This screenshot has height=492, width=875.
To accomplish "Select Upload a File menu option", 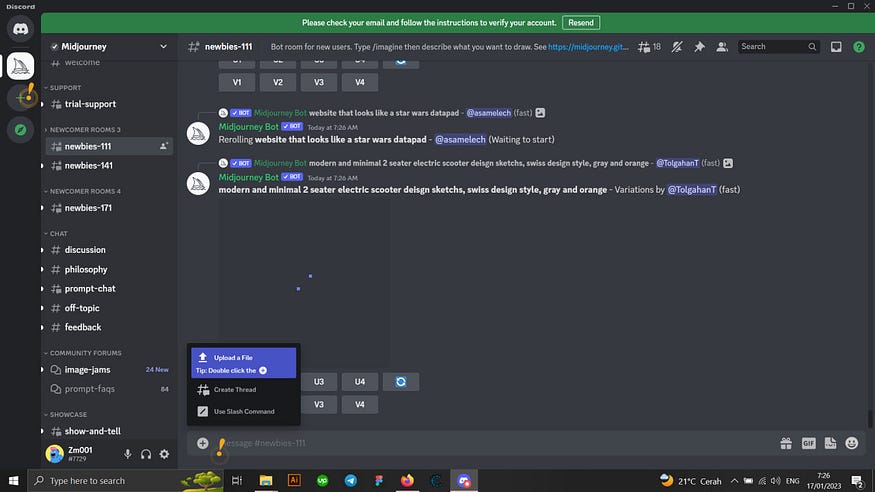I will 244,363.
